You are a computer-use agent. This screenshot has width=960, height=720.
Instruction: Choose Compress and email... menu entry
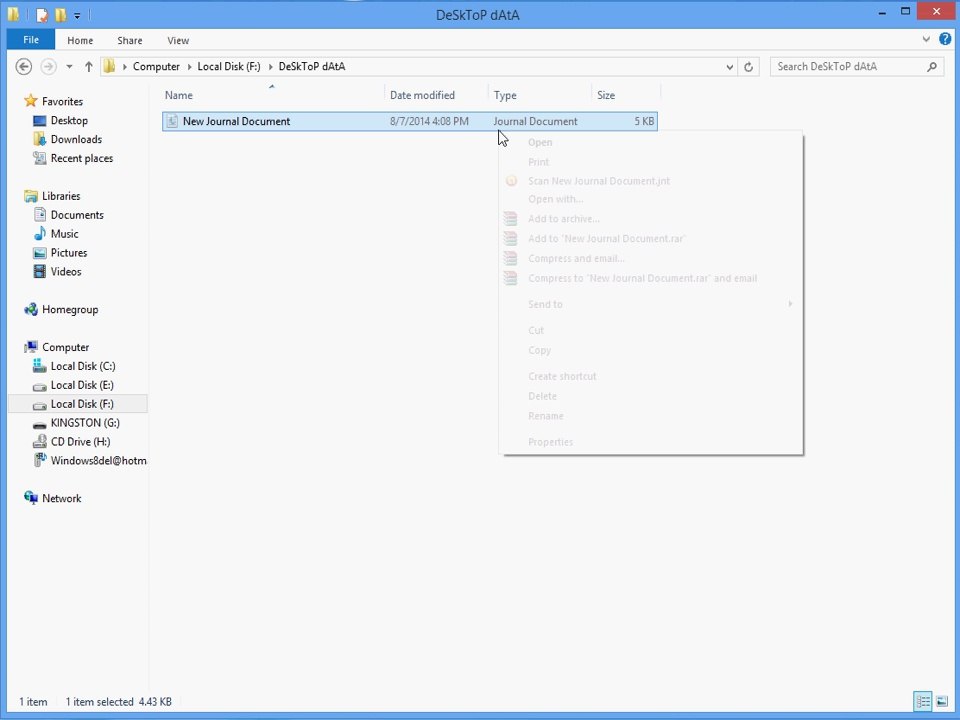pyautogui.click(x=651, y=259)
